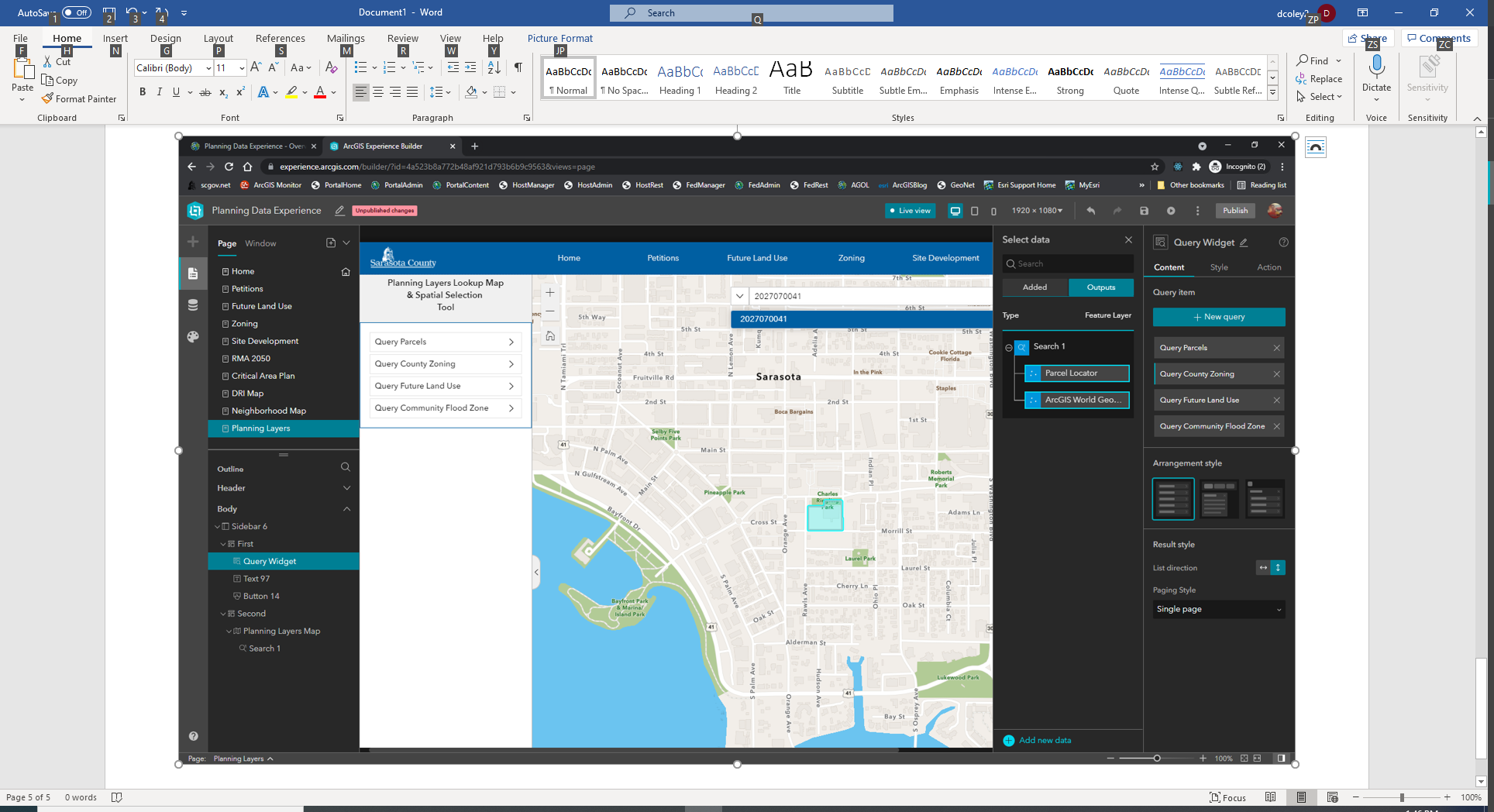Image resolution: width=1494 pixels, height=812 pixels.
Task: Open Layout Options beside the picture
Action: coord(1316,147)
